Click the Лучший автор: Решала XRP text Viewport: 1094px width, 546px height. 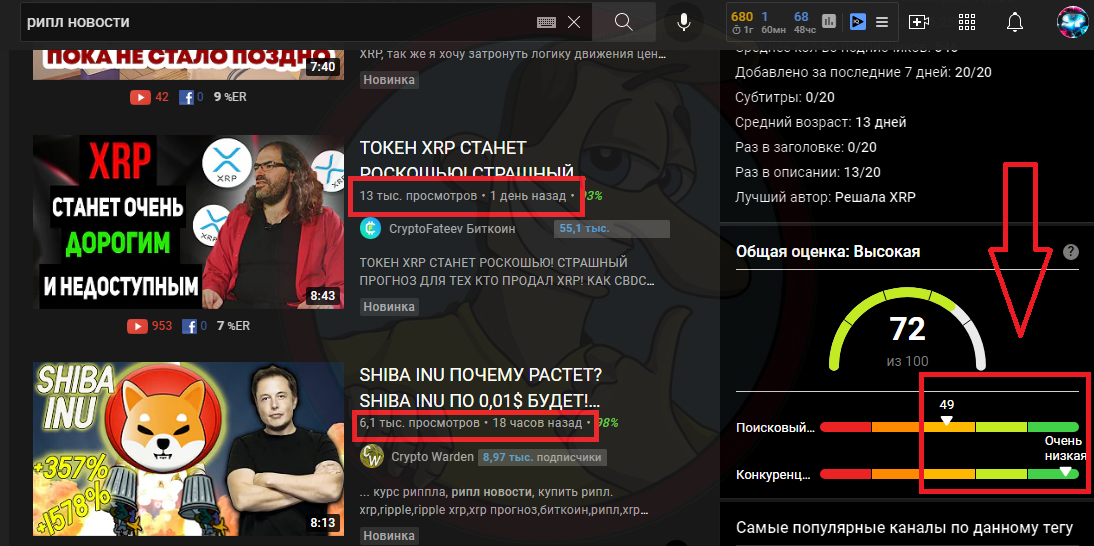point(825,197)
